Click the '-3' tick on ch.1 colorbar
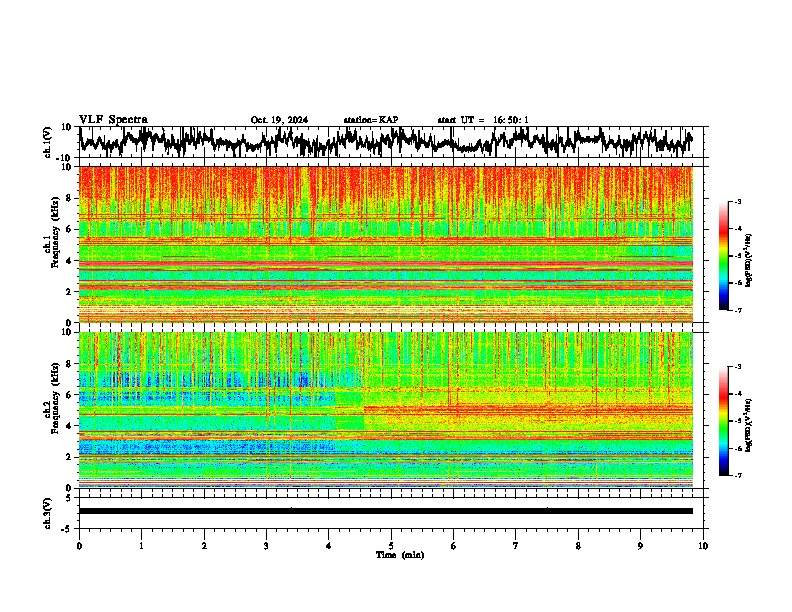This screenshot has width=792, height=612. (738, 201)
